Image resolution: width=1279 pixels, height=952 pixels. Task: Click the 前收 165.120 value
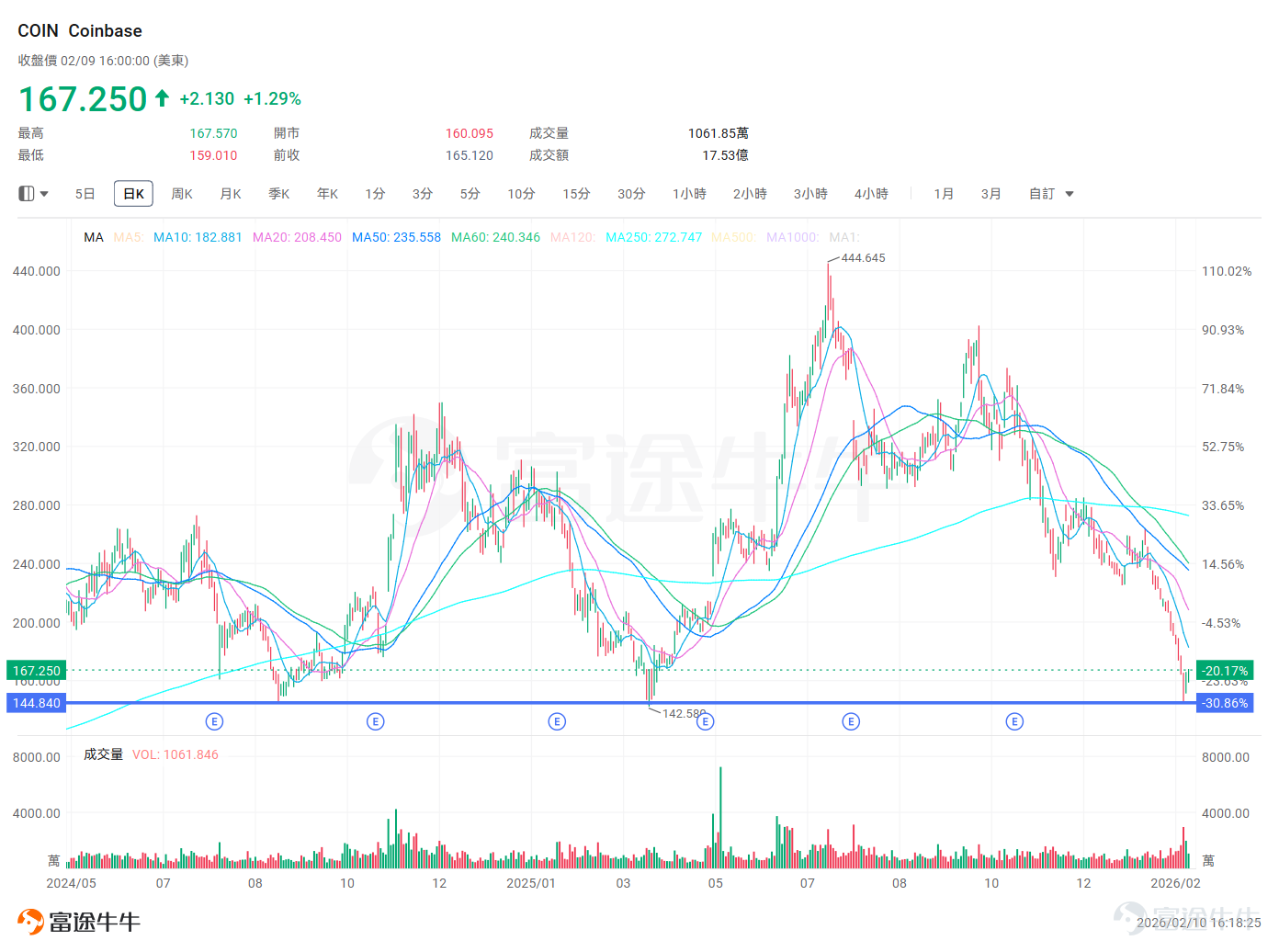click(470, 155)
